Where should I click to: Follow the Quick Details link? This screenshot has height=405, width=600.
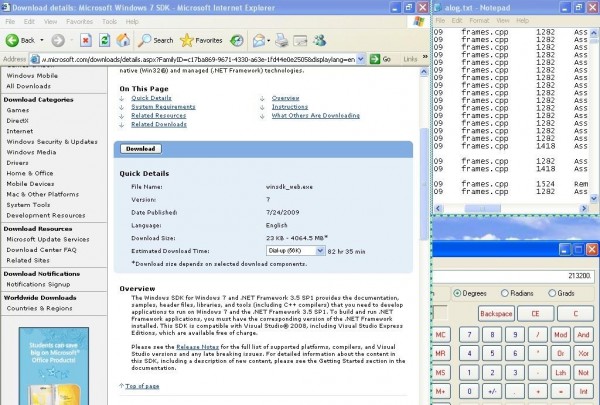(152, 98)
